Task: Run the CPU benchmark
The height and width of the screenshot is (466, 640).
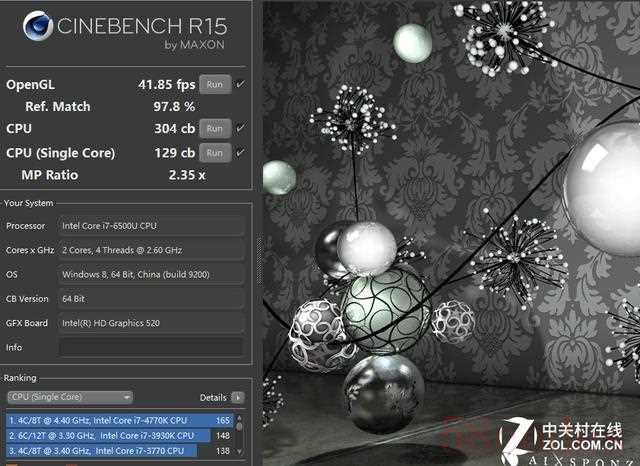Action: tap(213, 128)
